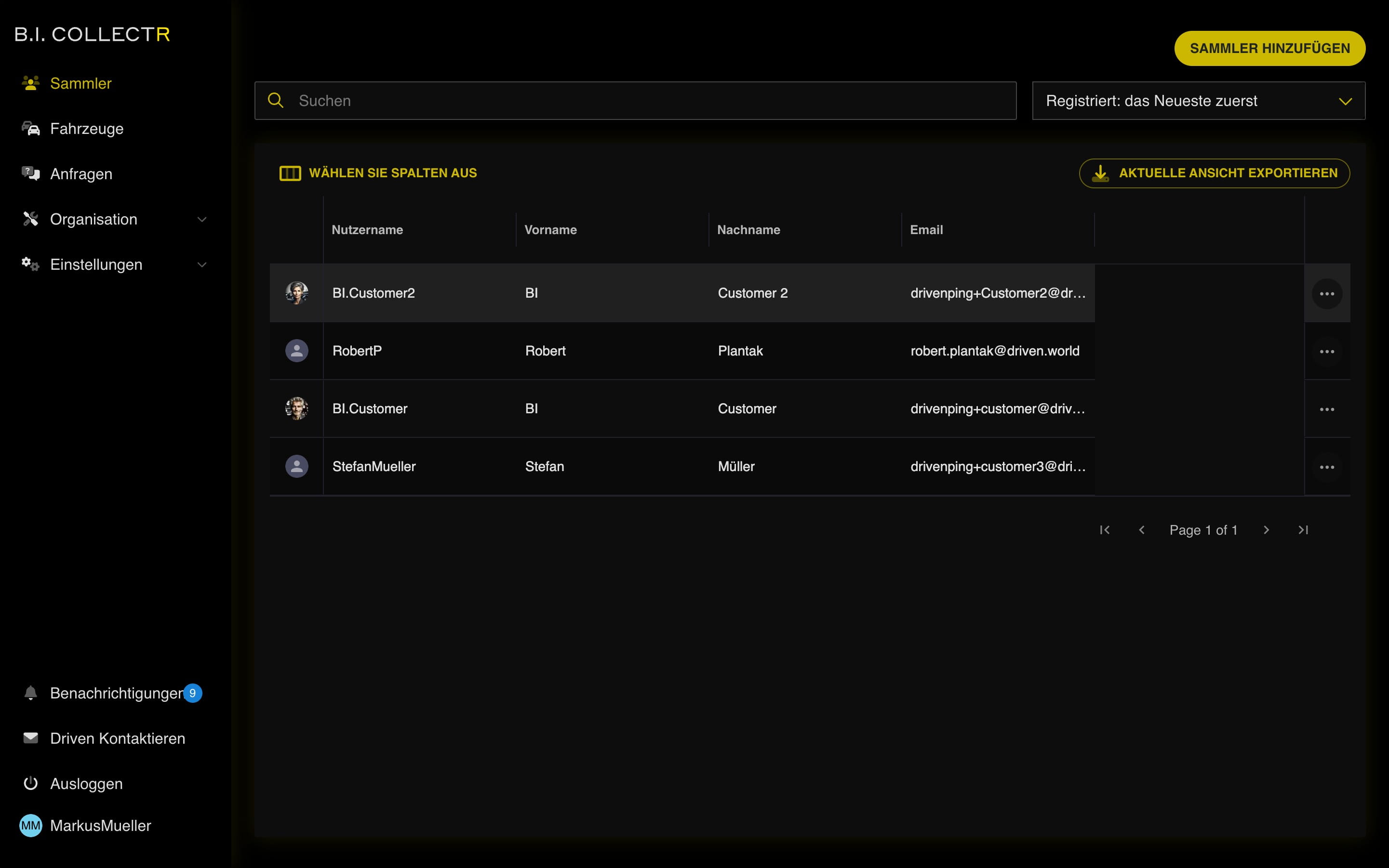Open options menu for BI.Customer2 row
The height and width of the screenshot is (868, 1389).
point(1326,294)
